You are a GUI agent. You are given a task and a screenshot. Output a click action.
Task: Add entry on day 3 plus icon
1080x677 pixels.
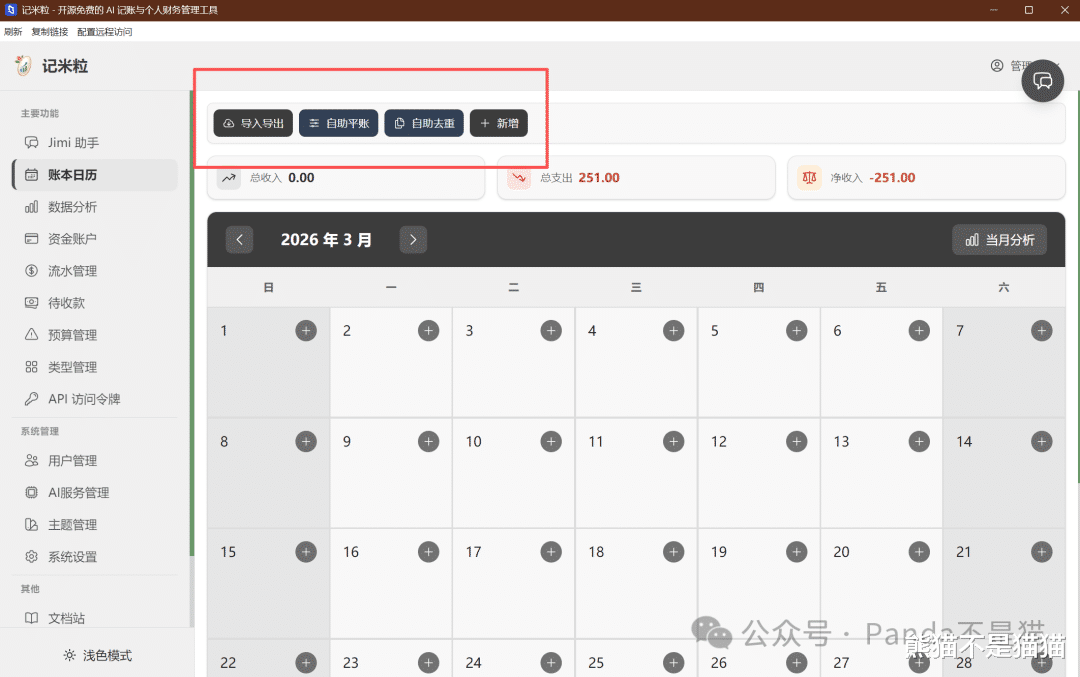click(551, 331)
